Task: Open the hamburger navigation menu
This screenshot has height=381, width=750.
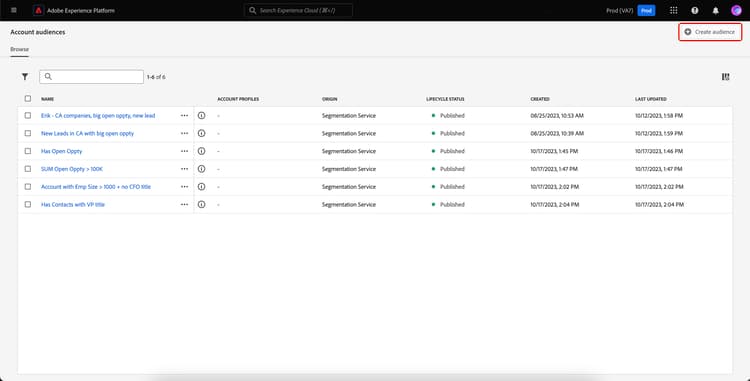Action: (13, 10)
